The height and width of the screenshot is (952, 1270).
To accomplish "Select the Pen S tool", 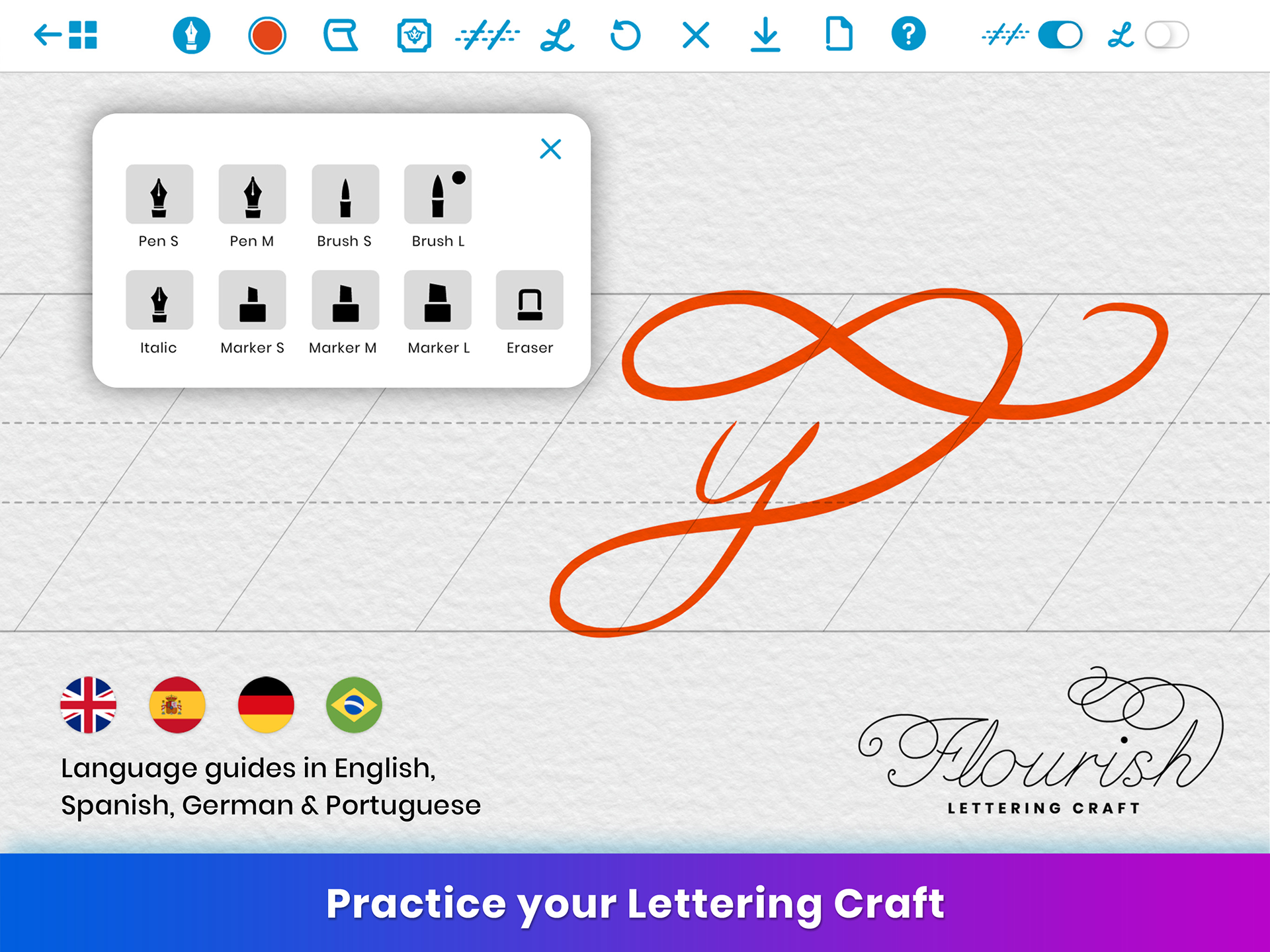I will [159, 195].
